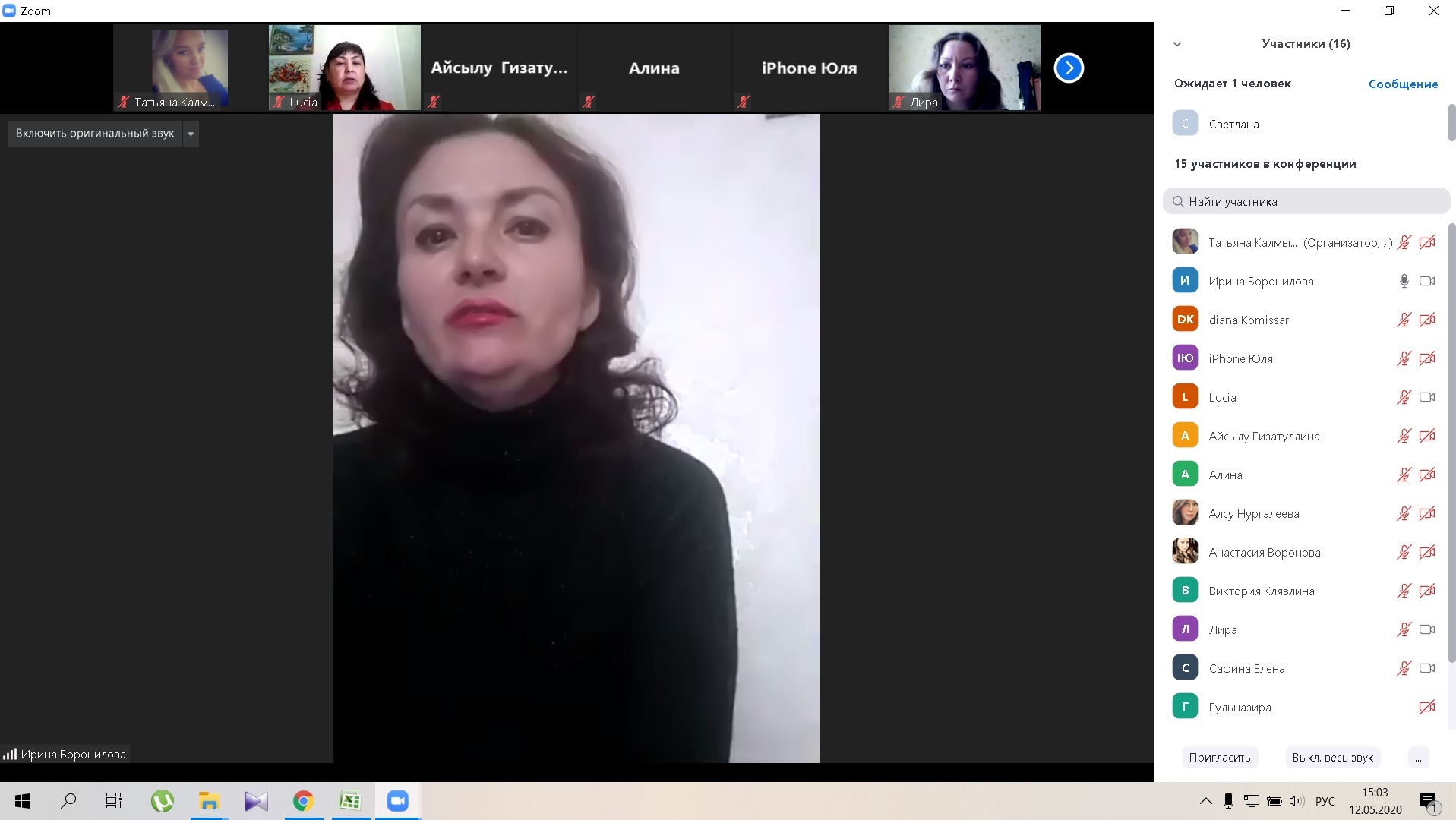The image size is (1456, 820).
Task: Click microphone icon for Ирина Боронилова
Action: (x=1404, y=281)
